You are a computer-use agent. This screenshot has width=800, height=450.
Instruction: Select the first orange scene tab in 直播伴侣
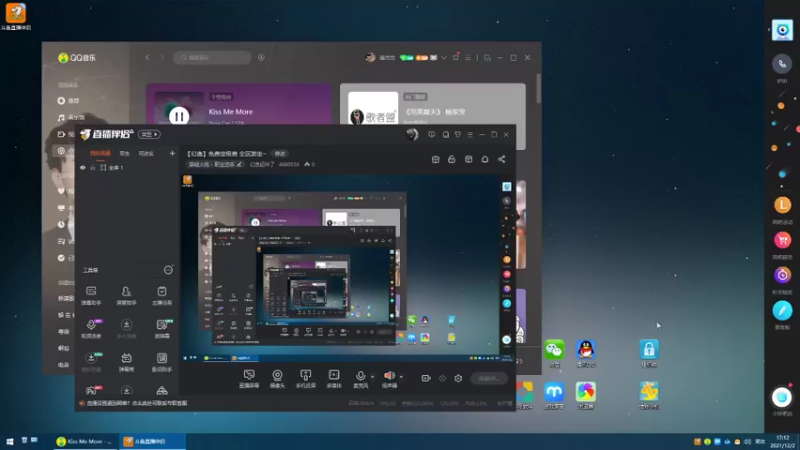[100, 153]
